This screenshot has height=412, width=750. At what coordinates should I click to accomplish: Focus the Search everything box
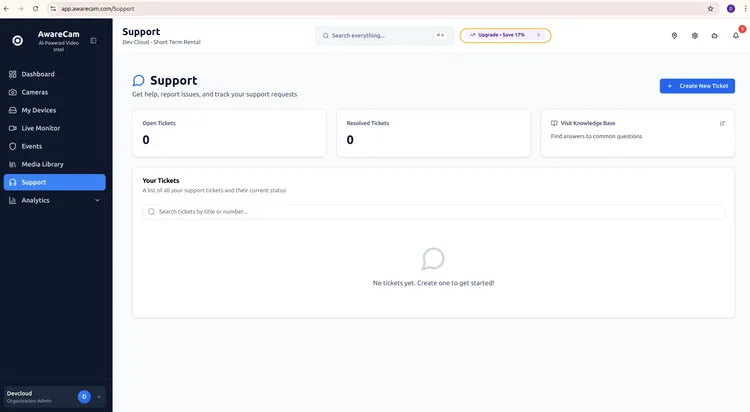coord(385,35)
